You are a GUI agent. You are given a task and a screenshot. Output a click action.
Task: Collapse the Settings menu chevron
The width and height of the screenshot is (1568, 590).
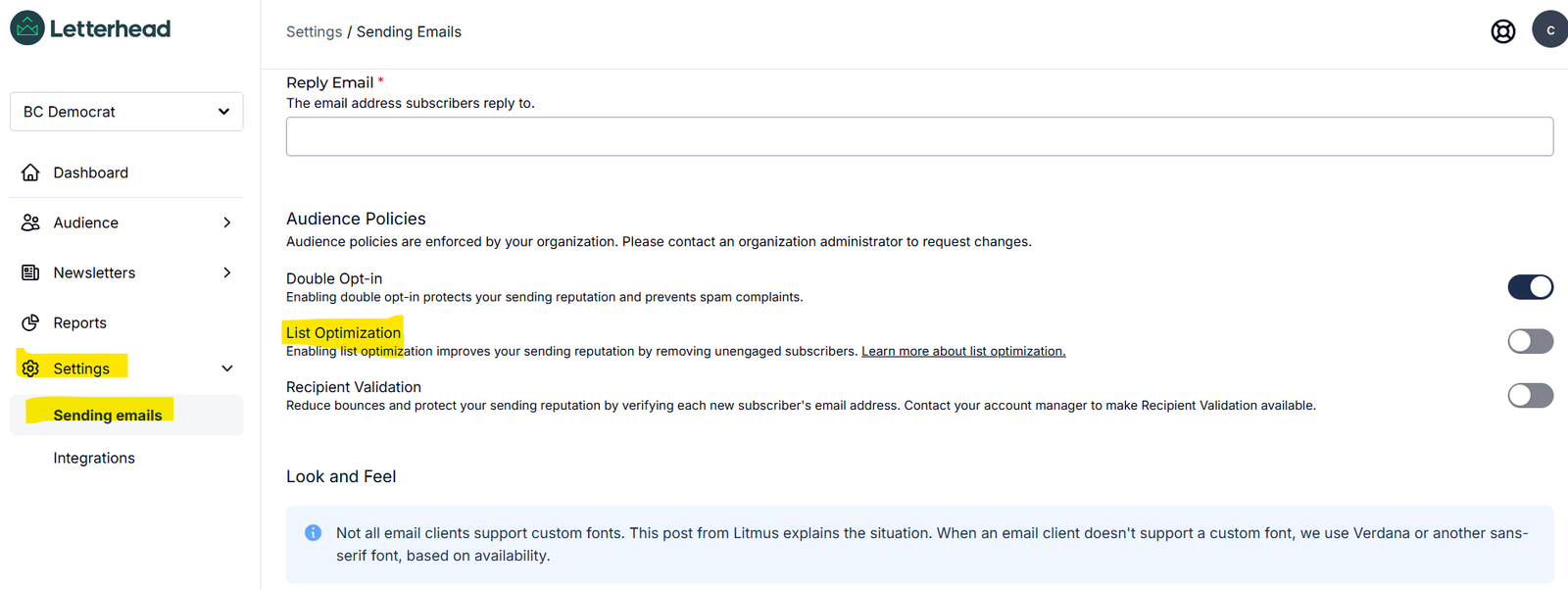pyautogui.click(x=227, y=369)
